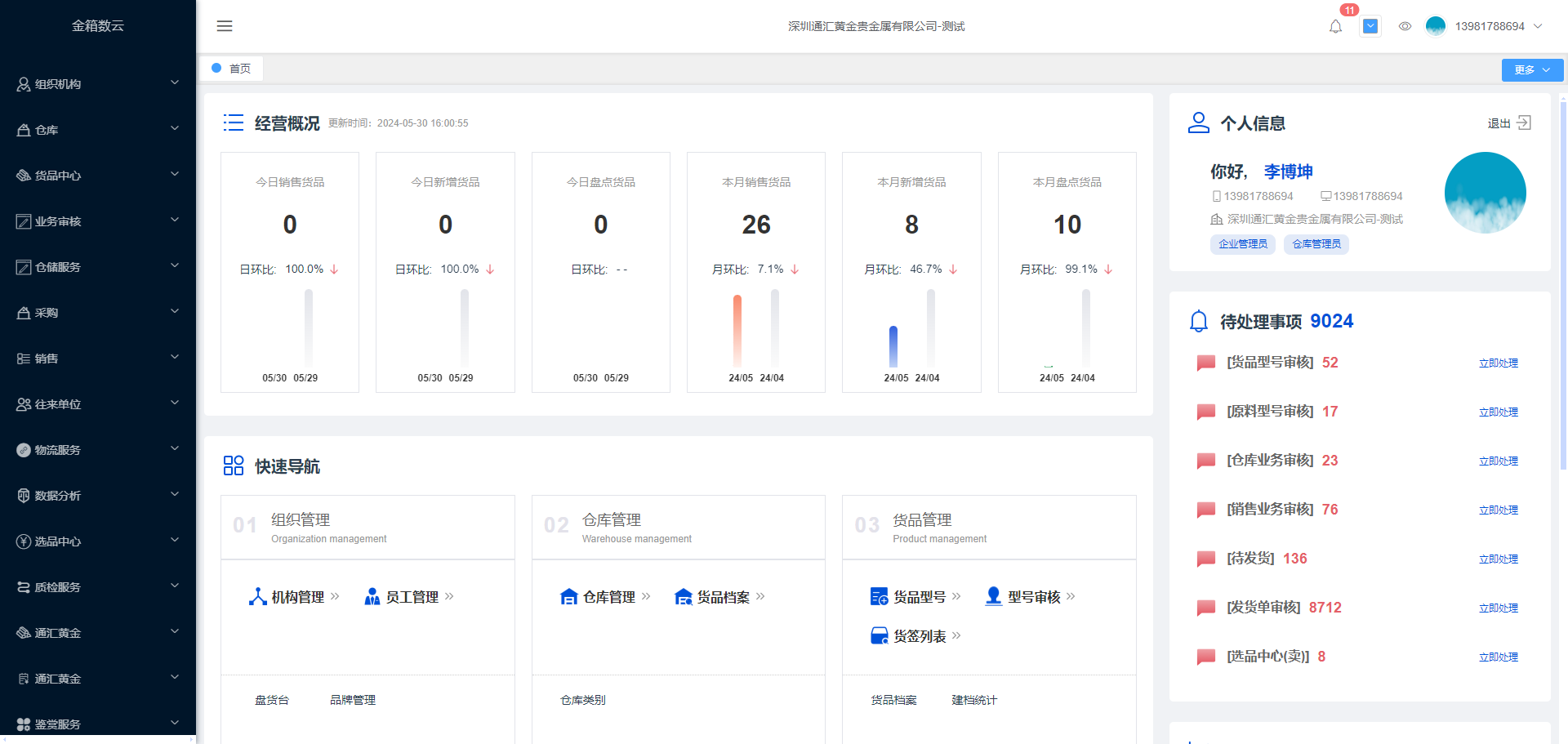Click the 鉴赏服务 sidebar grid icon
This screenshot has width=1568, height=744.
pos(24,724)
